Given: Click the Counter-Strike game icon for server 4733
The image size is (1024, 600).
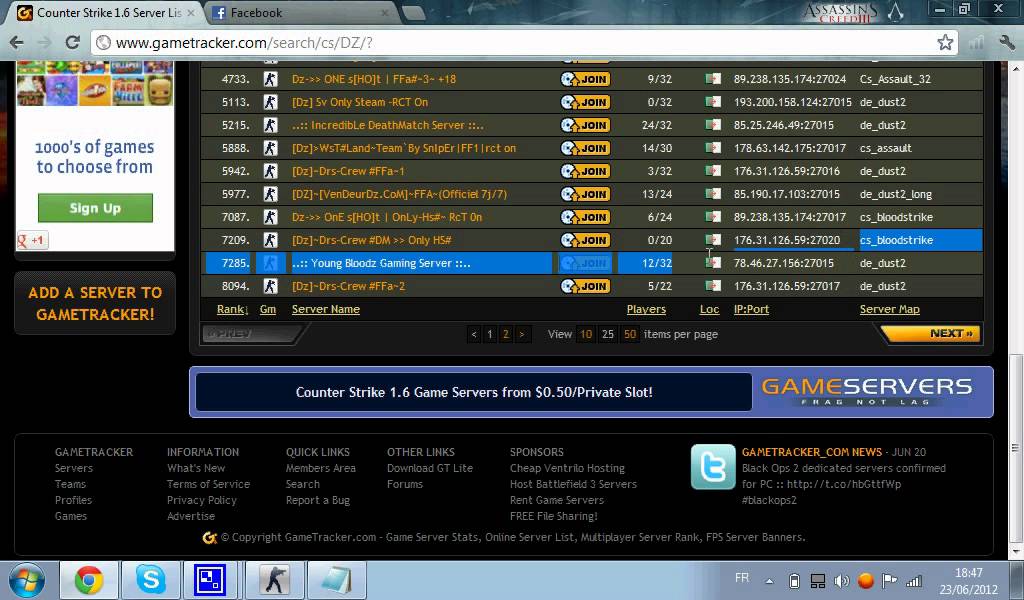Looking at the screenshot, I should click(x=270, y=79).
